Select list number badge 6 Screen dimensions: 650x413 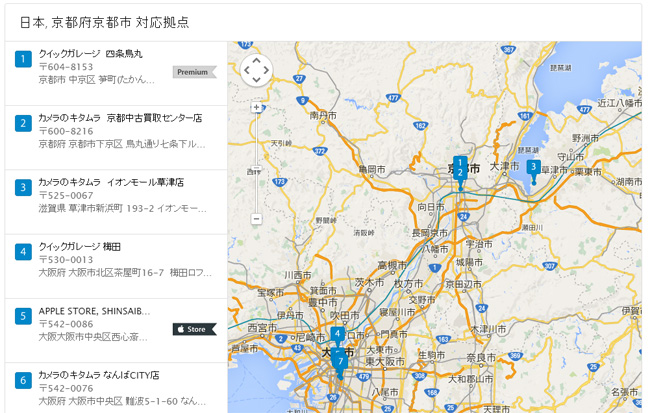tap(23, 380)
